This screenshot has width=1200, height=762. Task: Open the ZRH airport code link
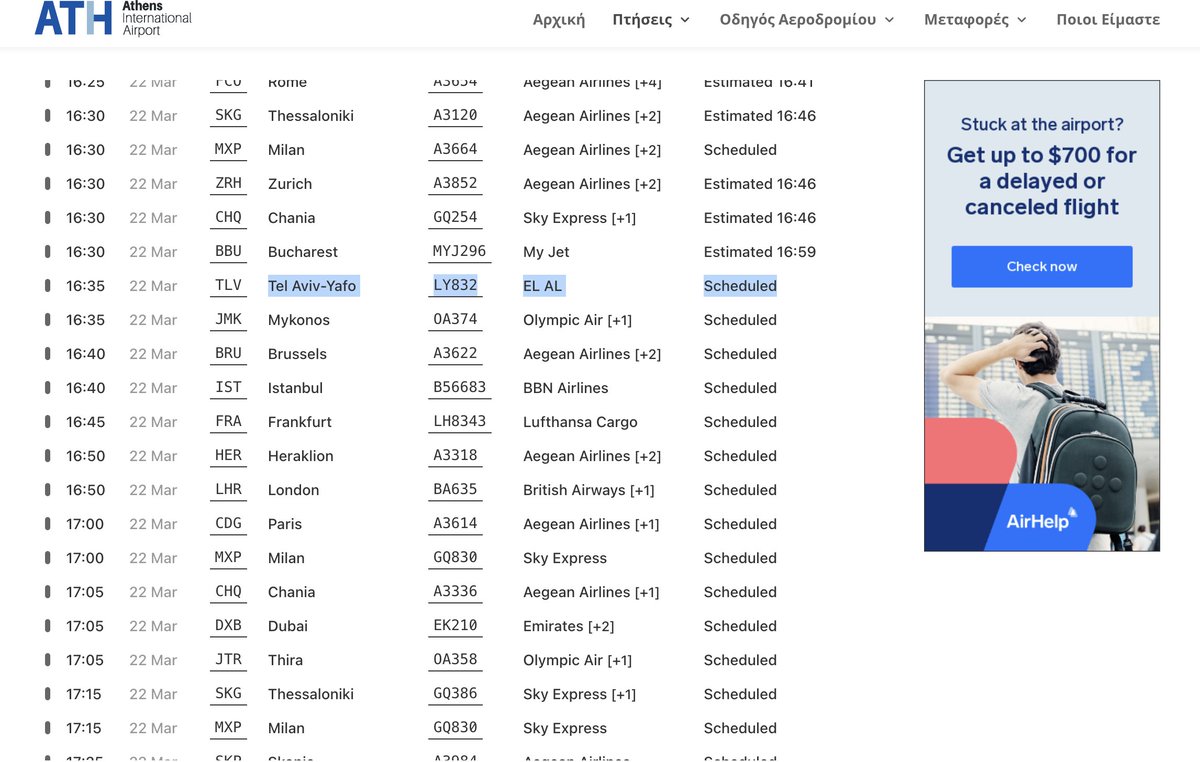tap(228, 184)
